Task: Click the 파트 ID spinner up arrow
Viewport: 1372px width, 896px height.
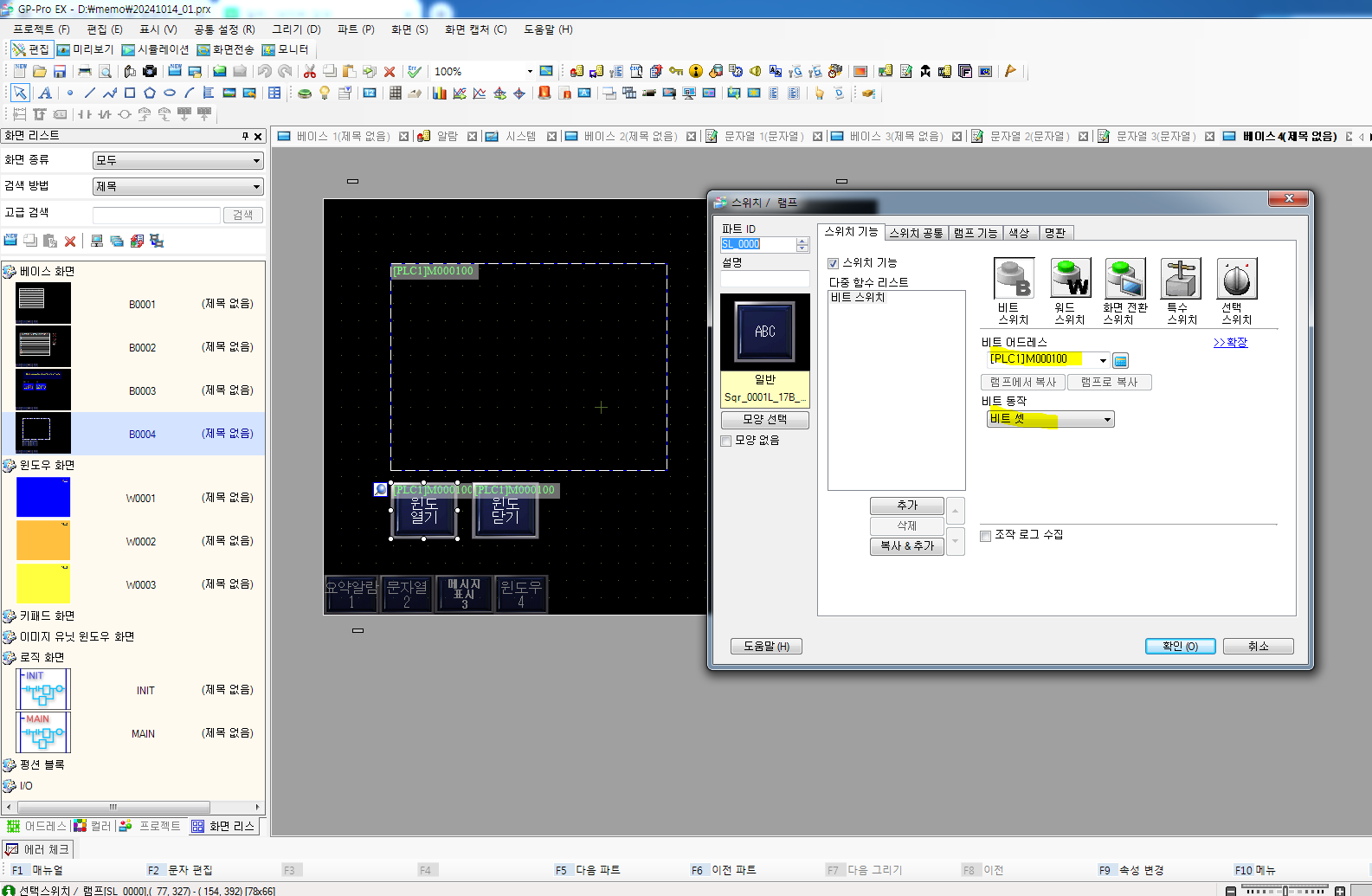Action: [802, 241]
